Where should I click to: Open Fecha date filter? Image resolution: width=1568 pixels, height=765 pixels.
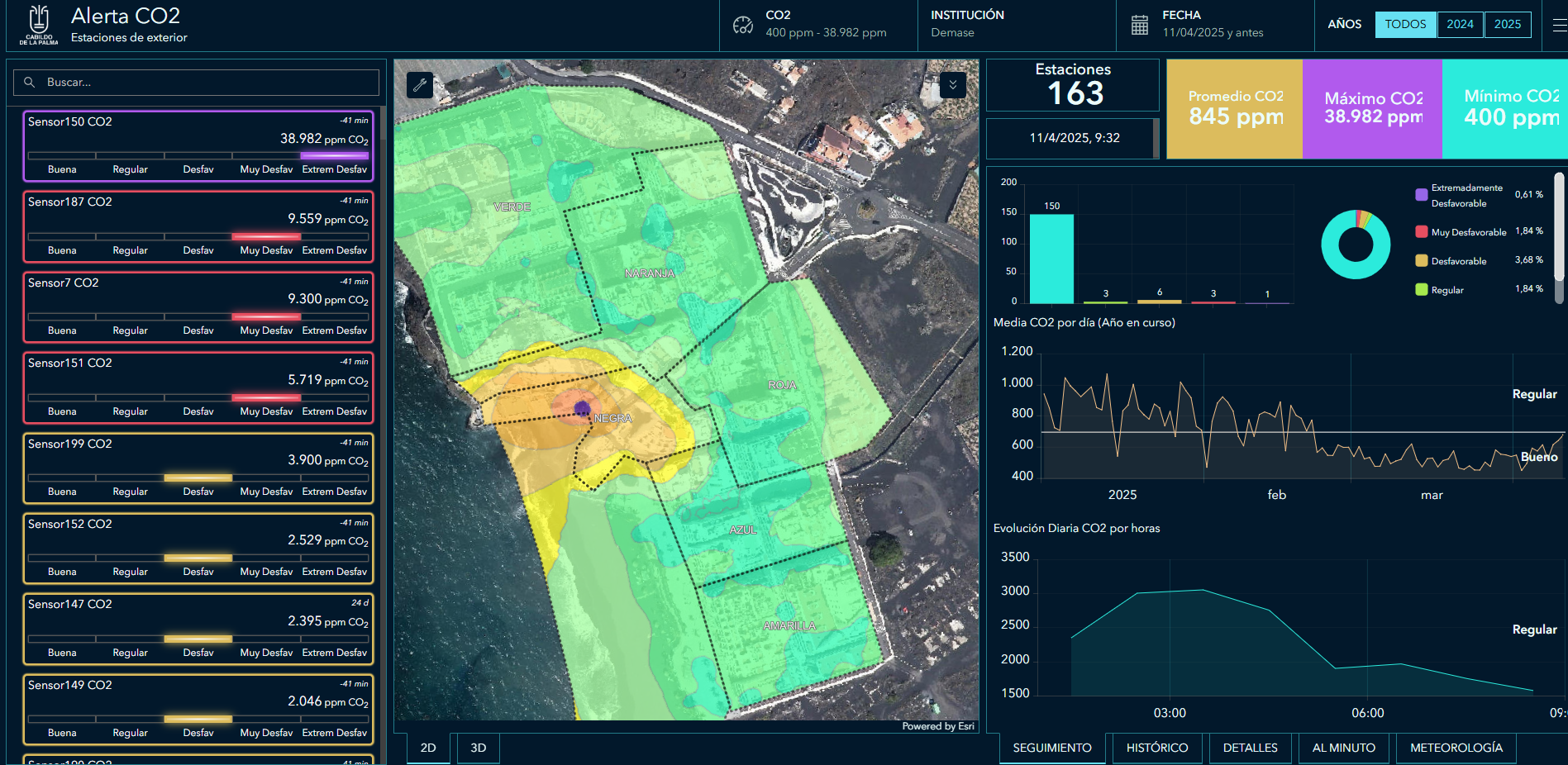(1215, 25)
